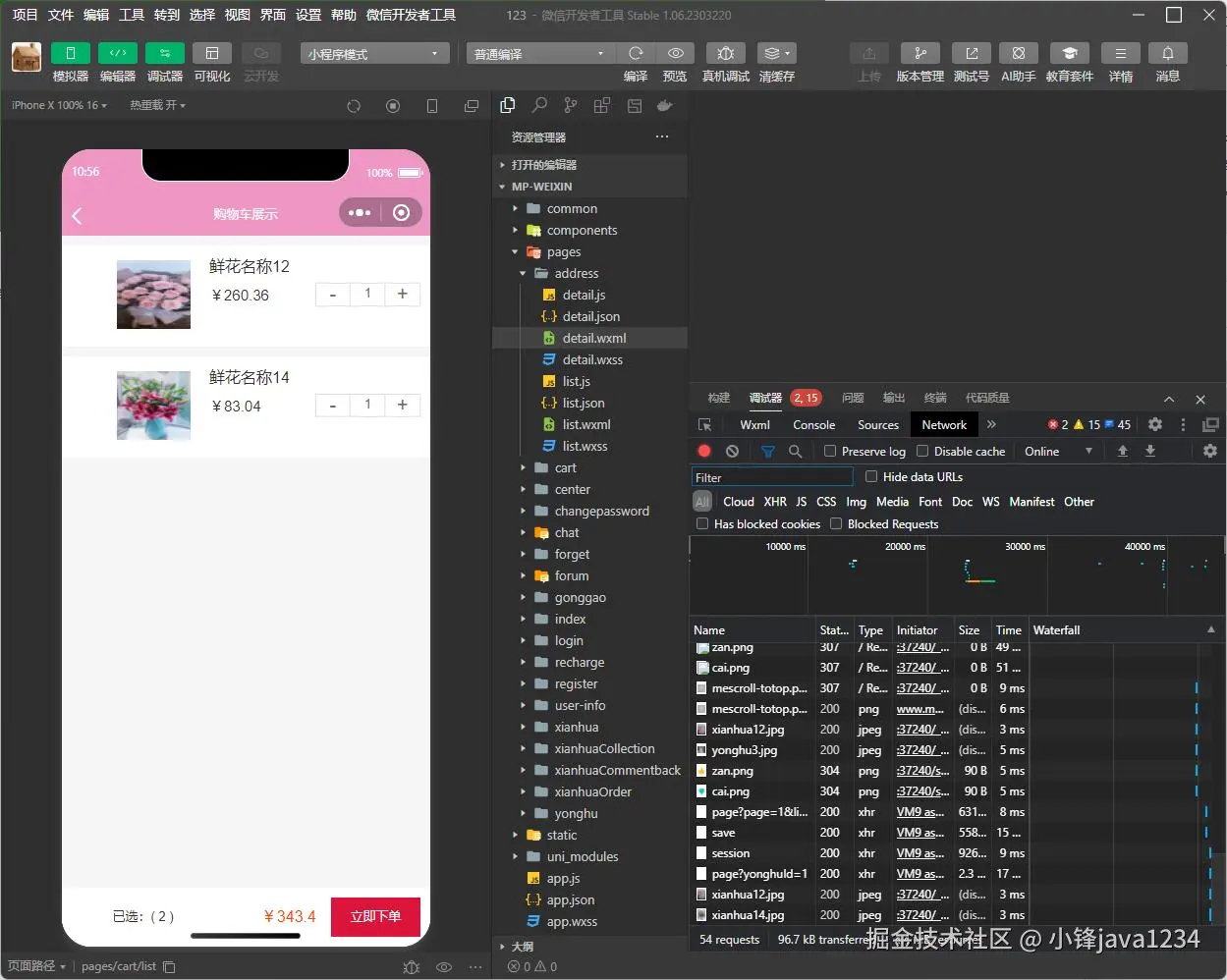The image size is (1227, 980).
Task: Enable Disable cache checkbox
Action: pyautogui.click(x=922, y=451)
